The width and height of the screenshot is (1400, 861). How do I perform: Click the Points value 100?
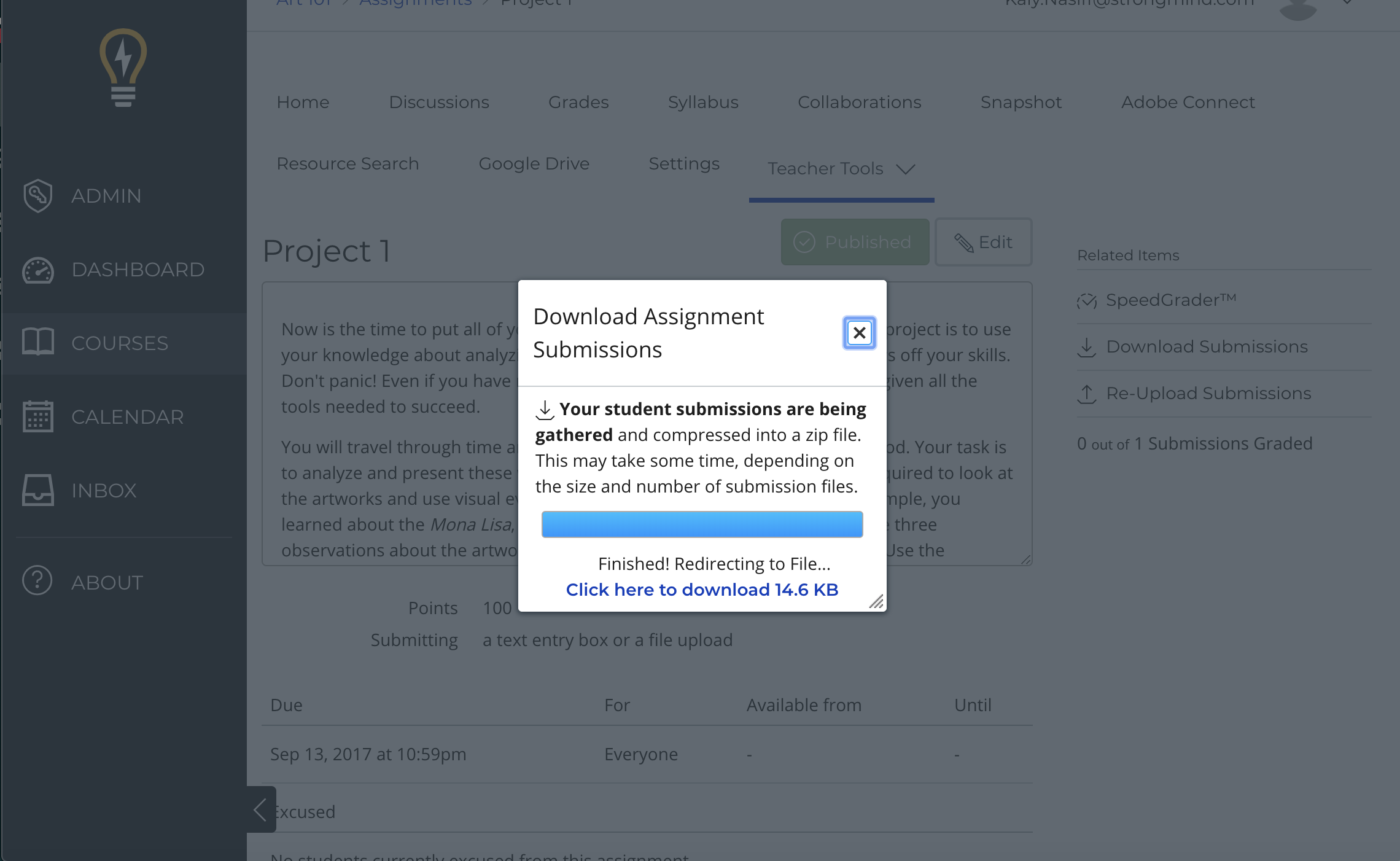click(x=497, y=608)
